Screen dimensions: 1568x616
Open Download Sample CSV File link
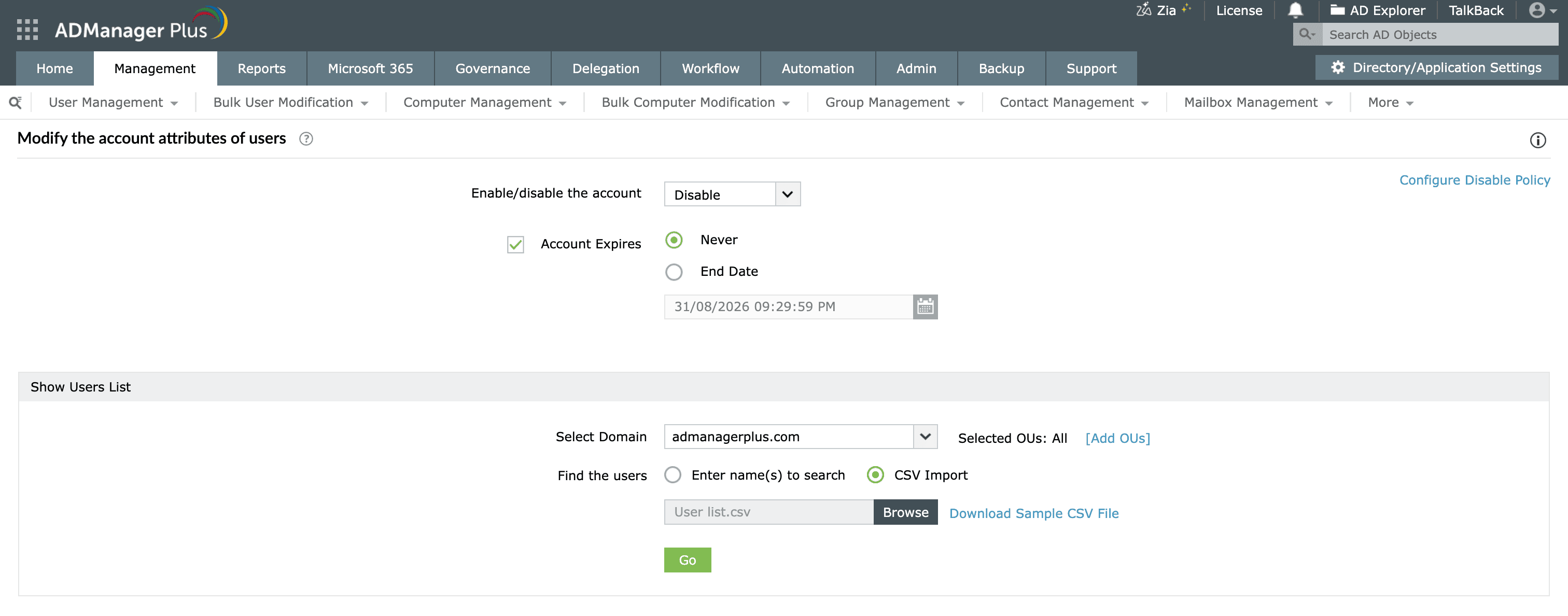click(1033, 514)
